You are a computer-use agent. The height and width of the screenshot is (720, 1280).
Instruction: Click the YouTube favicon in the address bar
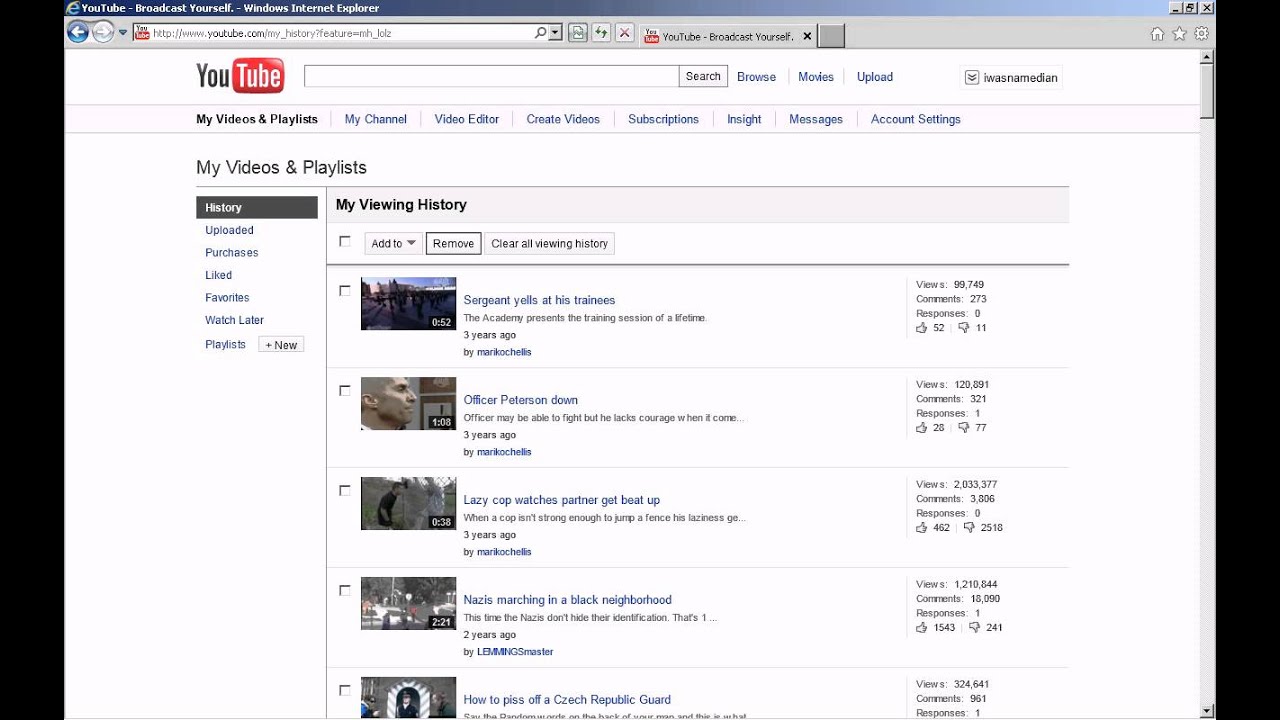142,33
